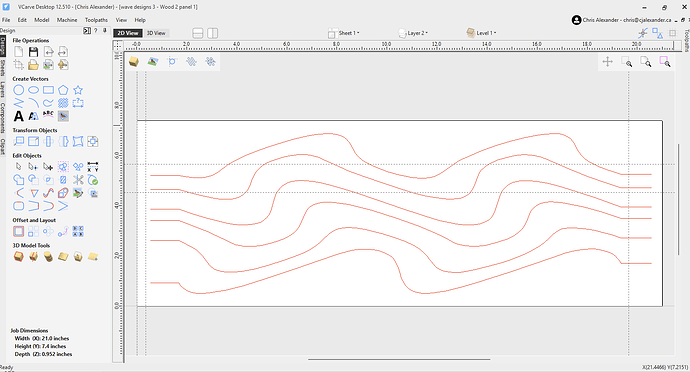Select the Text on Curve tool
The height and width of the screenshot is (372, 690).
click(48, 116)
